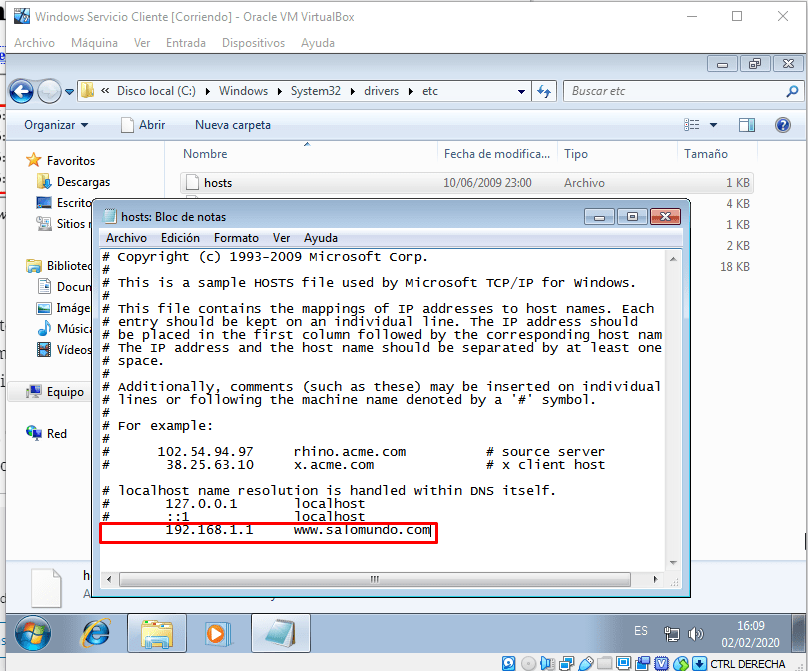Click the Explorer folder taskbar icon
808x671 pixels.
click(x=156, y=632)
